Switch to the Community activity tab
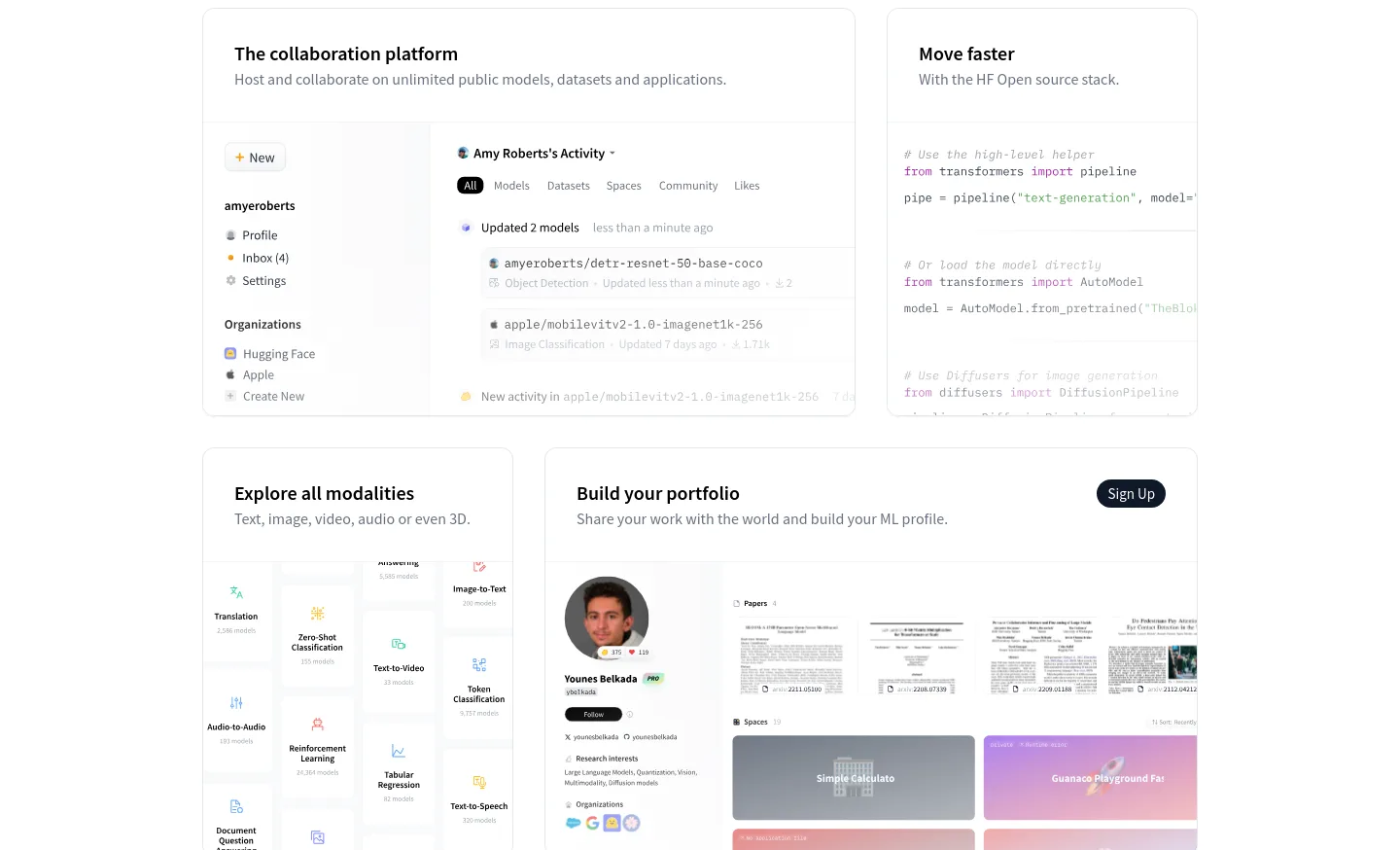This screenshot has width=1400, height=850. (x=688, y=186)
